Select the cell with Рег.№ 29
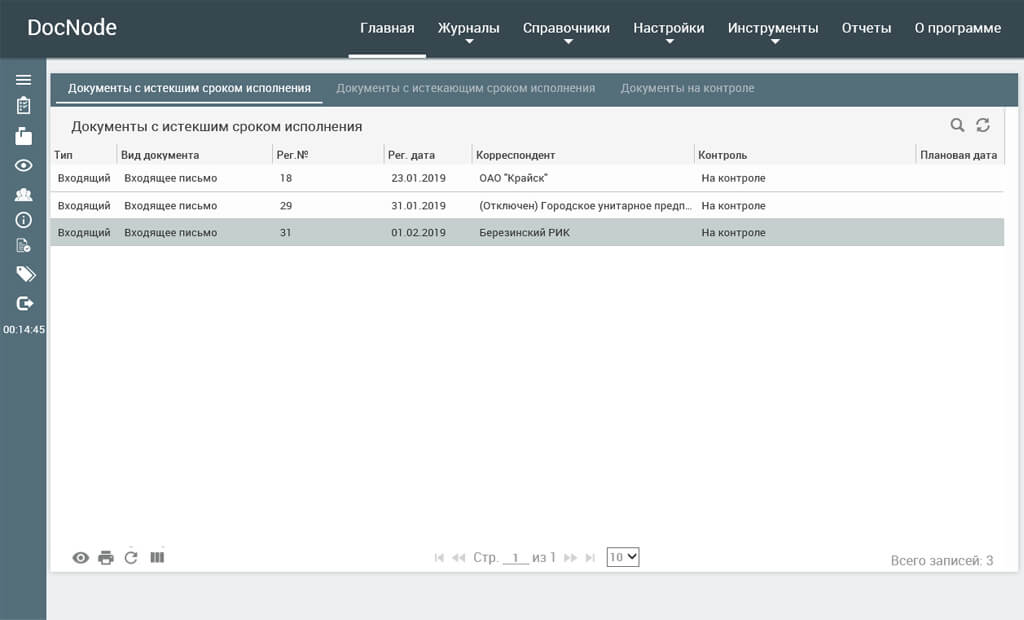The width and height of the screenshot is (1024, 620). click(x=286, y=206)
